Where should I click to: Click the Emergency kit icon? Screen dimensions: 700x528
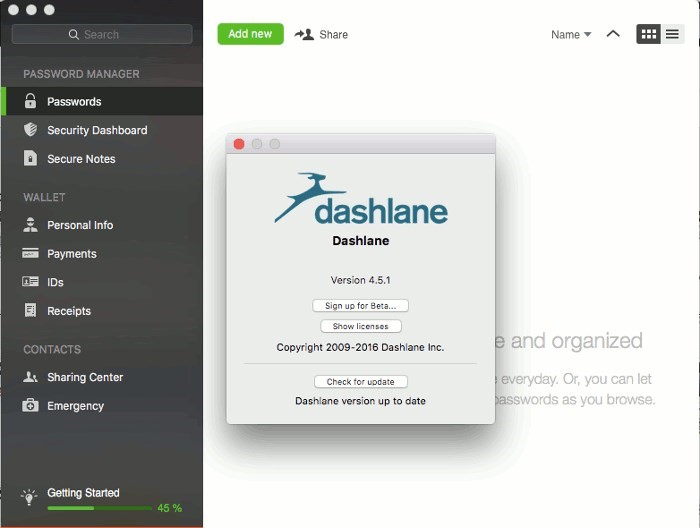coord(30,405)
